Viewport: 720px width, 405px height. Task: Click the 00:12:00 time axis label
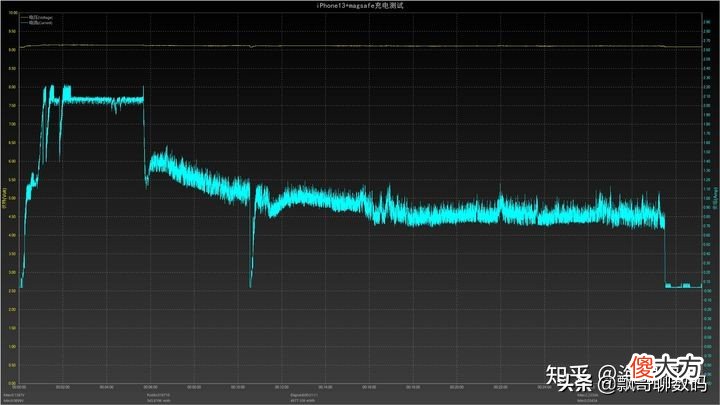tap(281, 388)
